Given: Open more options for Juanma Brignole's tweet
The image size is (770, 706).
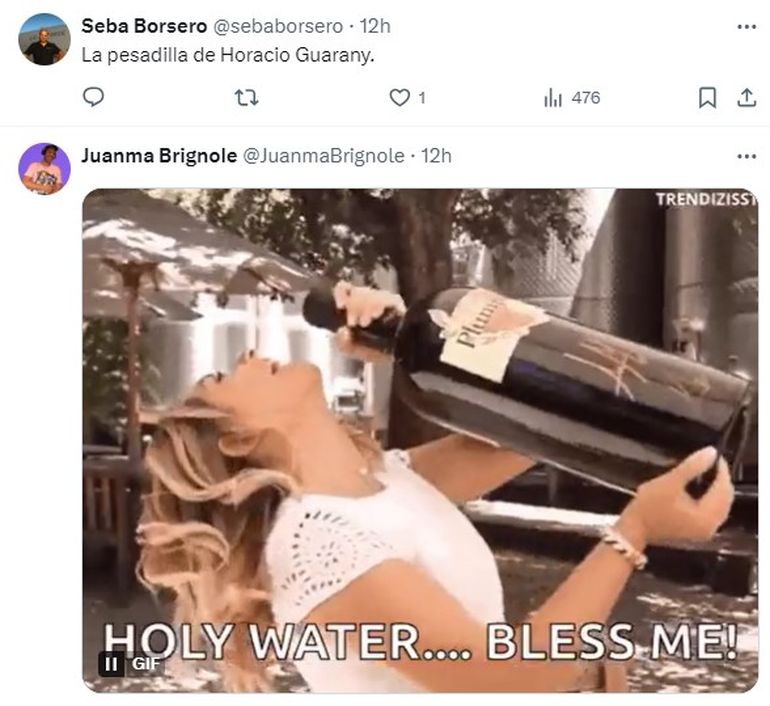Looking at the screenshot, I should point(746,156).
